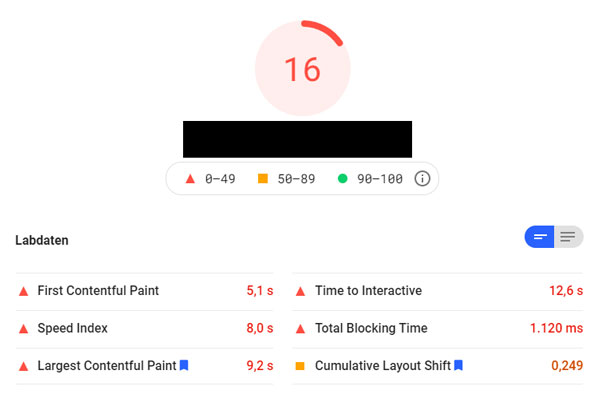Click the blue bookmark icon next to Largest Contentful Paint
The height and width of the screenshot is (412, 600).
coord(184,366)
